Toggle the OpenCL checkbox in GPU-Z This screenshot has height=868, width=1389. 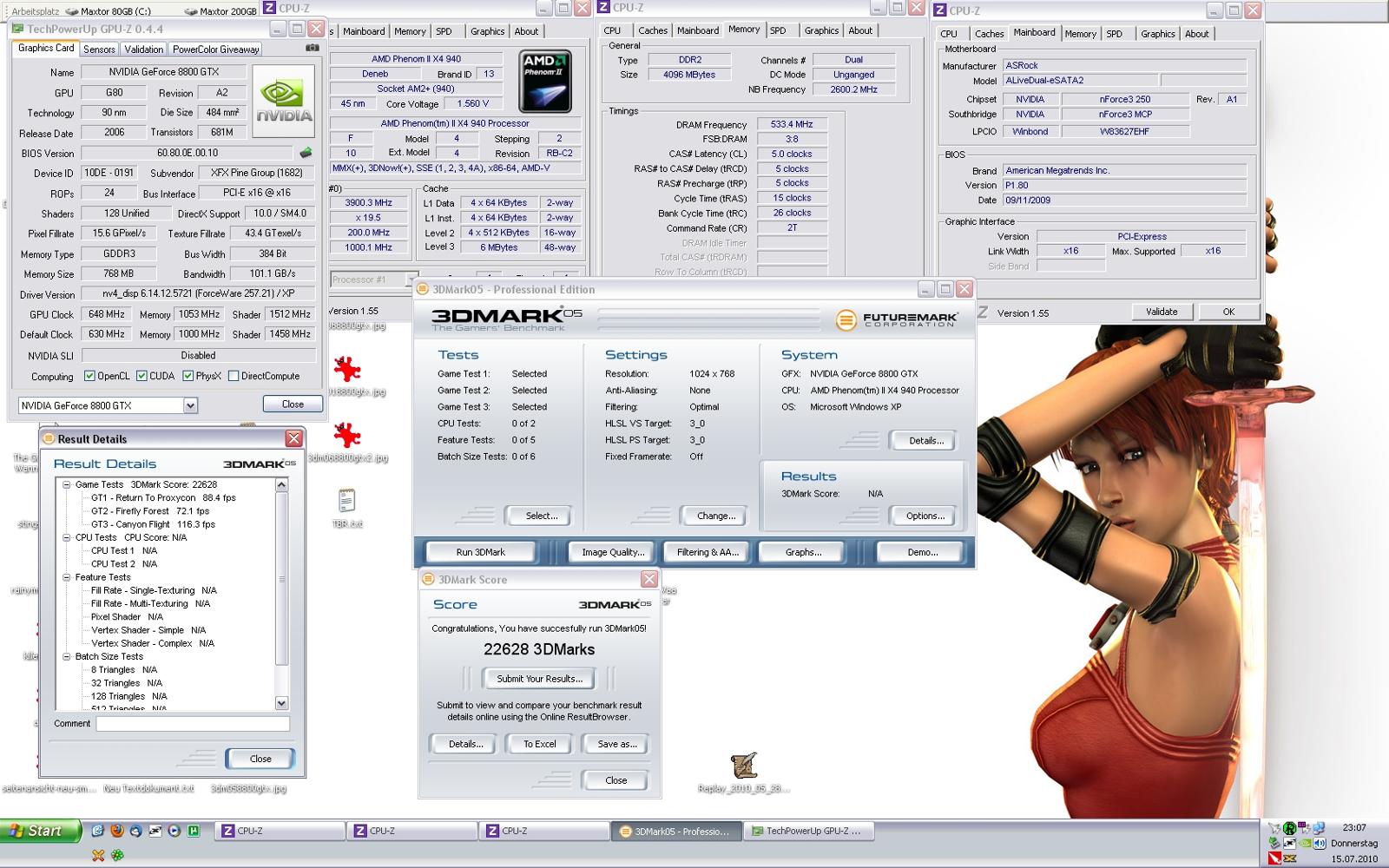click(x=89, y=376)
